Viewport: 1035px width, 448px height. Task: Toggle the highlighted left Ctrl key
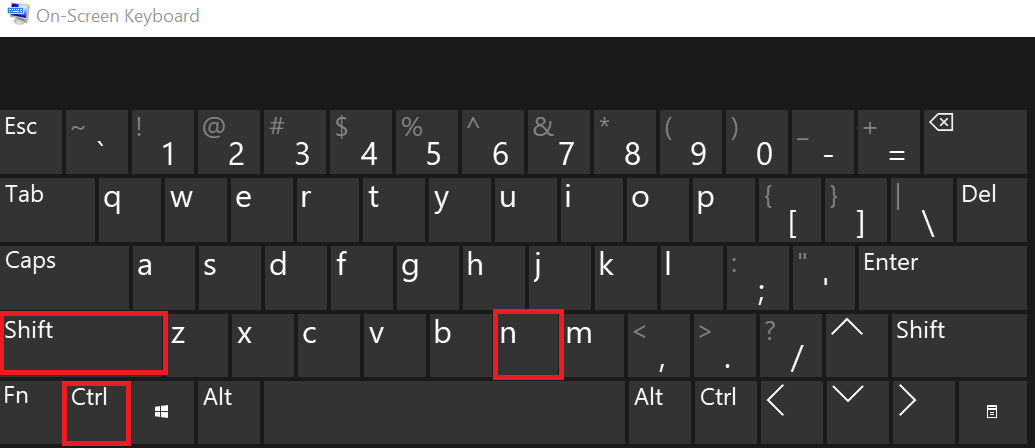[x=96, y=412]
